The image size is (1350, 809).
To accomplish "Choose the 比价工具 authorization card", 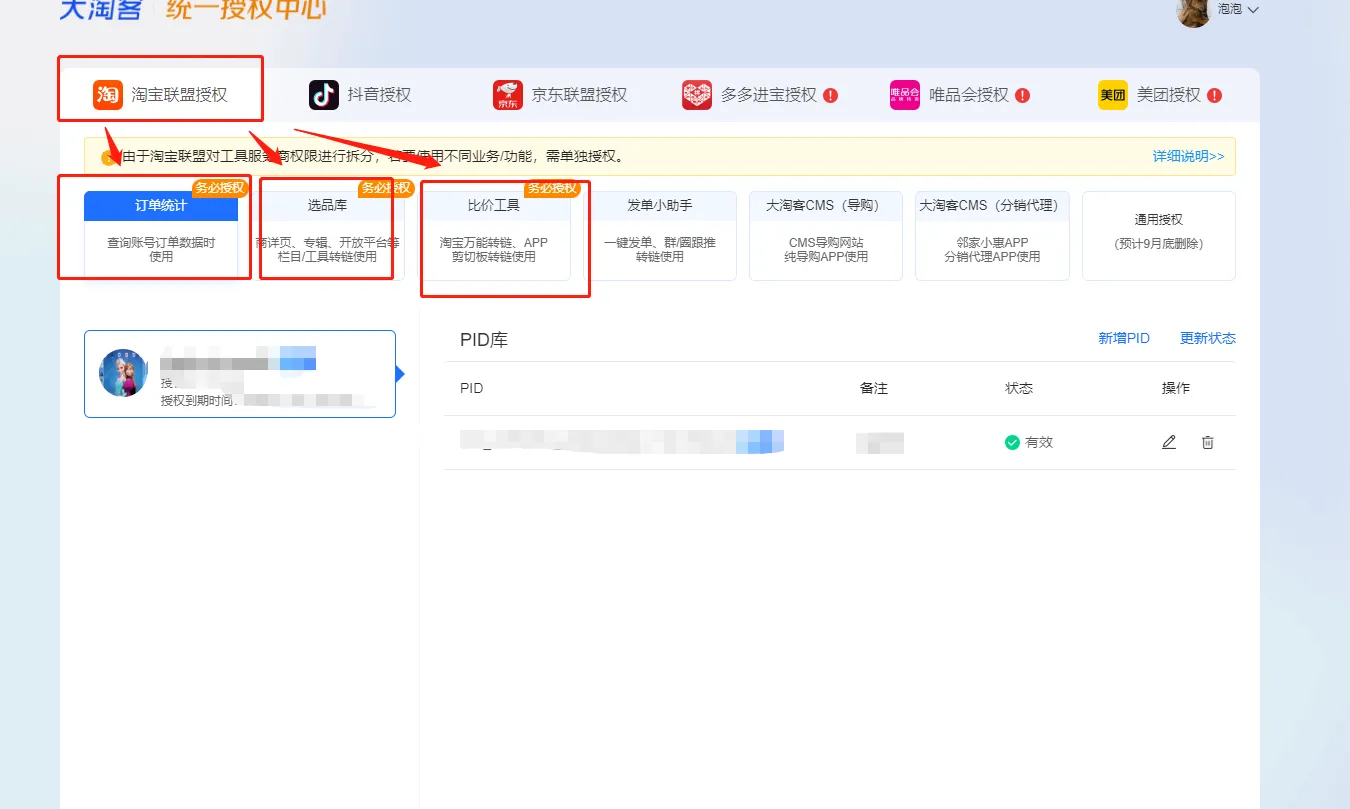I will coord(494,235).
